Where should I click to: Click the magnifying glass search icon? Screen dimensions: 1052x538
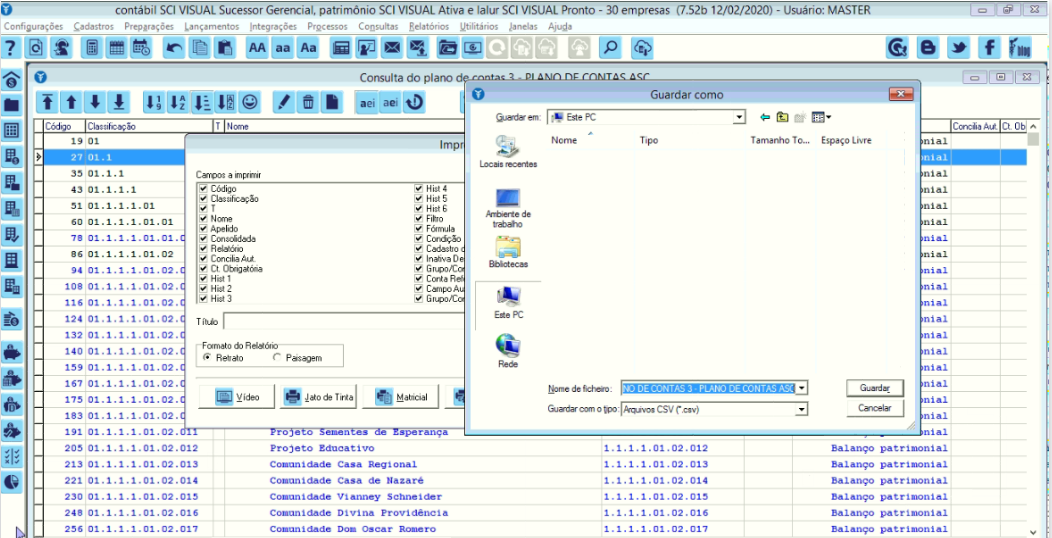click(x=609, y=47)
